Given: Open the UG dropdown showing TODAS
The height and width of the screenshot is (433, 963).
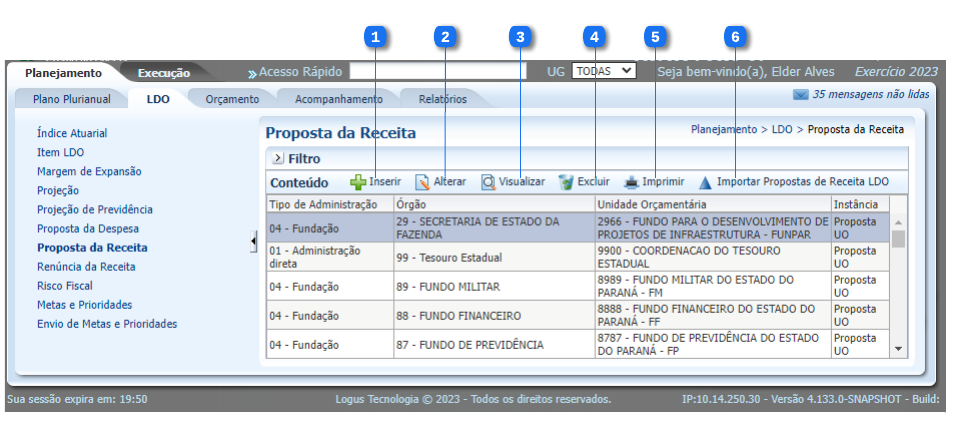Looking at the screenshot, I should pyautogui.click(x=603, y=71).
